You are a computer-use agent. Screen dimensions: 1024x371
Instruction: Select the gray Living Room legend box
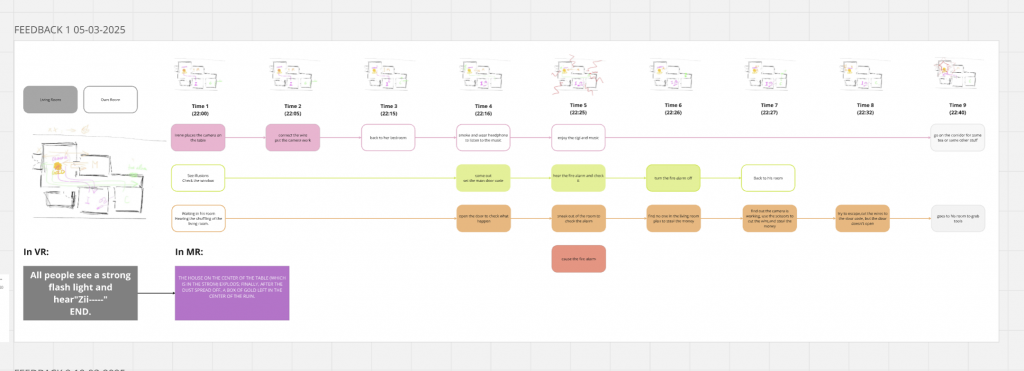coord(50,100)
